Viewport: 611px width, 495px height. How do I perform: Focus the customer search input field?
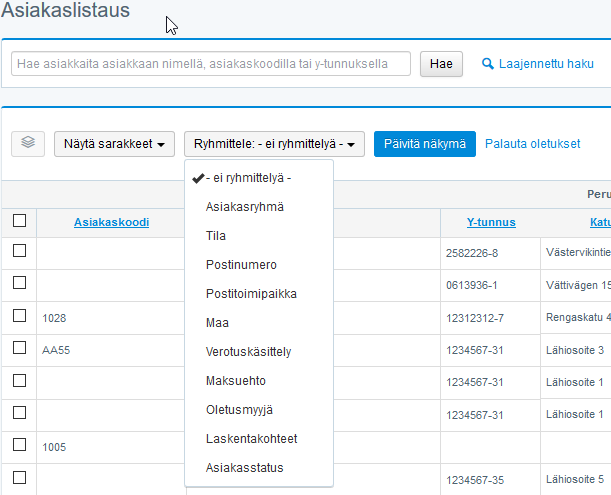(x=211, y=64)
